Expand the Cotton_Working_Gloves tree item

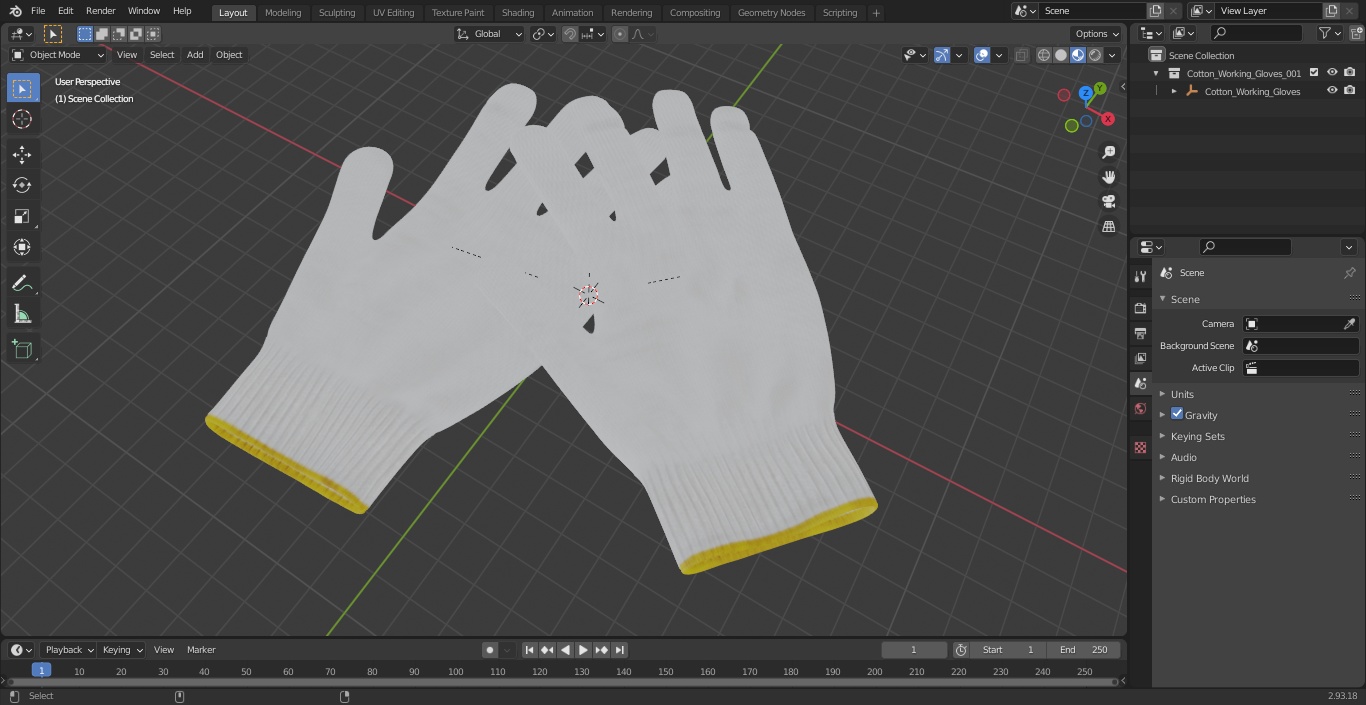(x=1174, y=91)
